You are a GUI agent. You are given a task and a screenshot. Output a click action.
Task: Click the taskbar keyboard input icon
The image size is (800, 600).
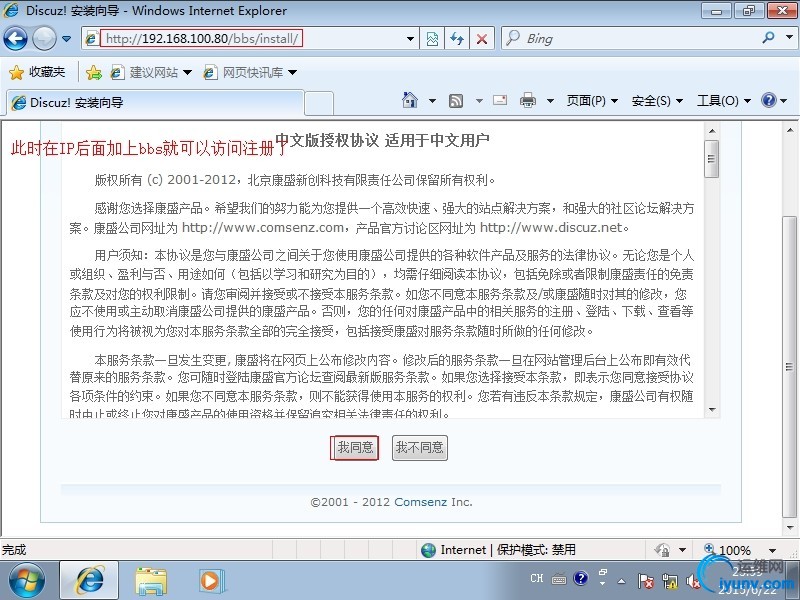point(559,579)
